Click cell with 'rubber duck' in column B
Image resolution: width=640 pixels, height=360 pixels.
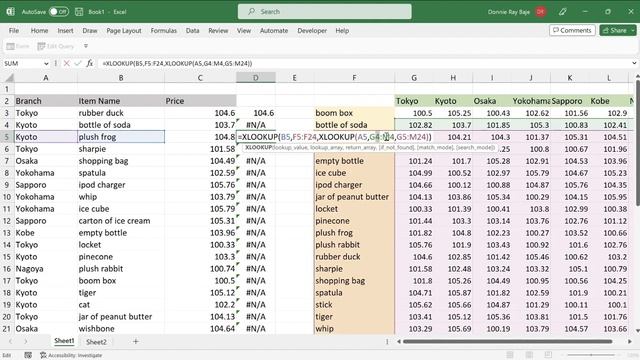click(x=121, y=113)
